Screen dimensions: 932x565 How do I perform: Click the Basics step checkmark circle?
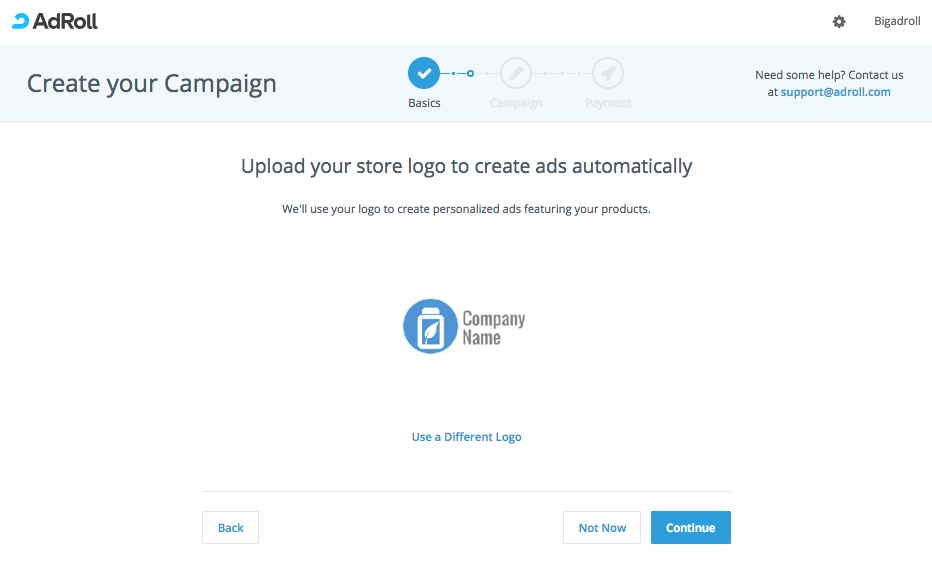point(424,73)
